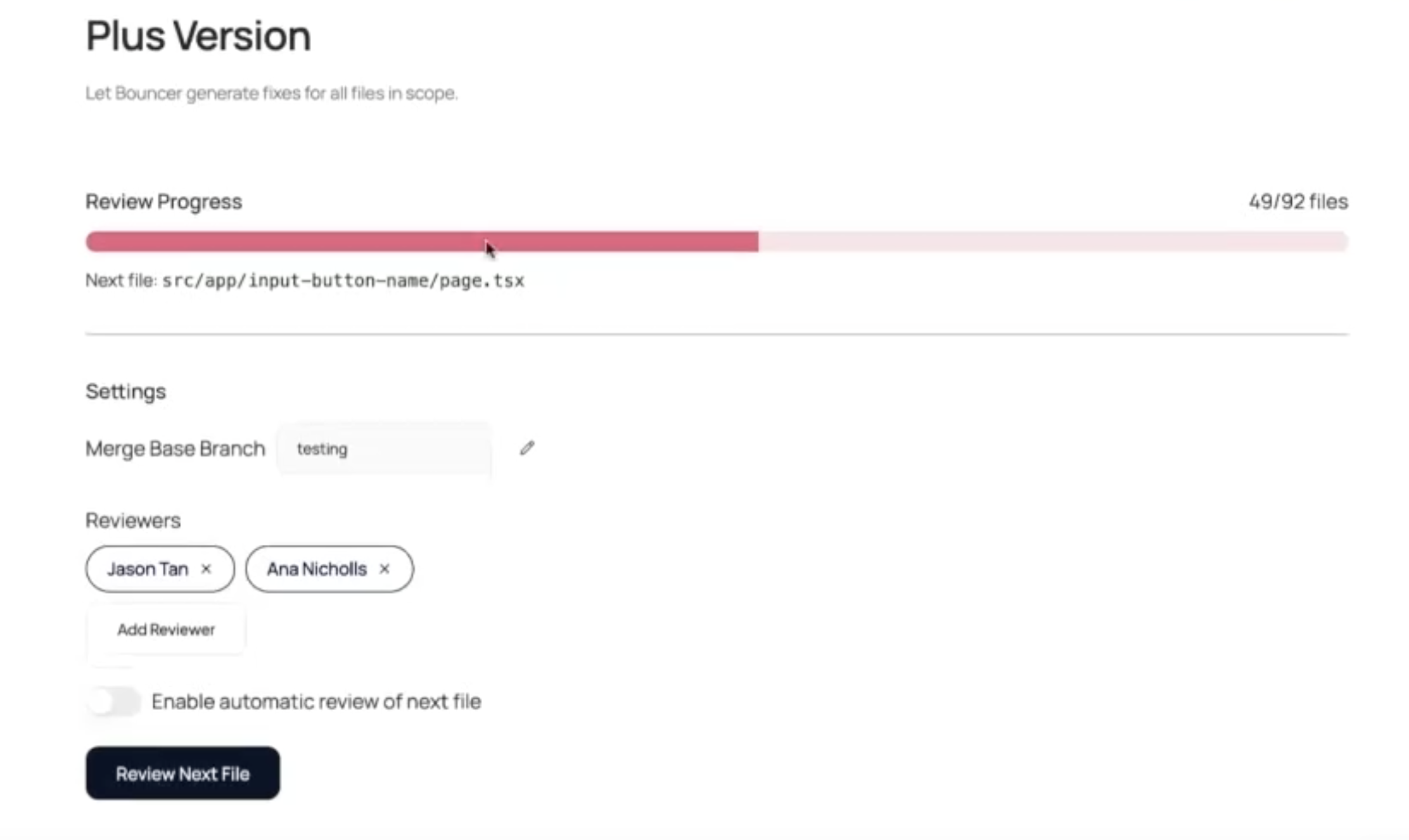Select the Ana Nicholls reviewer chip name

pyautogui.click(x=316, y=569)
